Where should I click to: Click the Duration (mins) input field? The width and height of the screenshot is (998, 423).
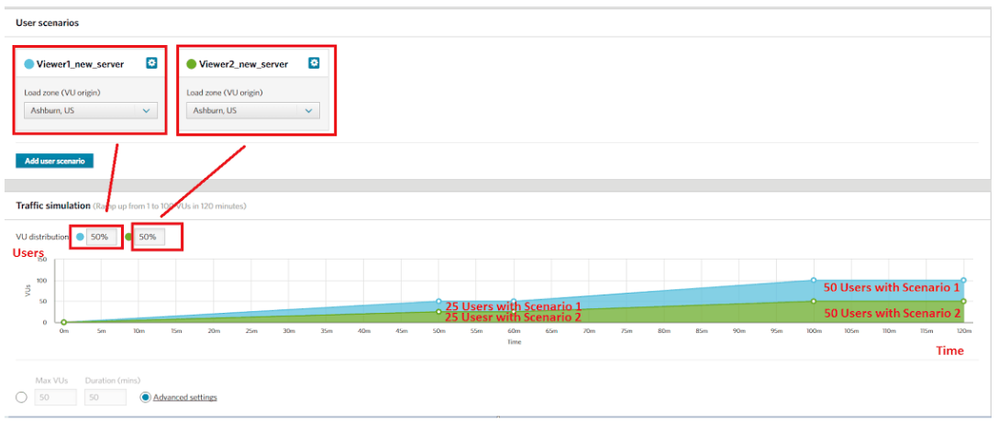point(106,397)
